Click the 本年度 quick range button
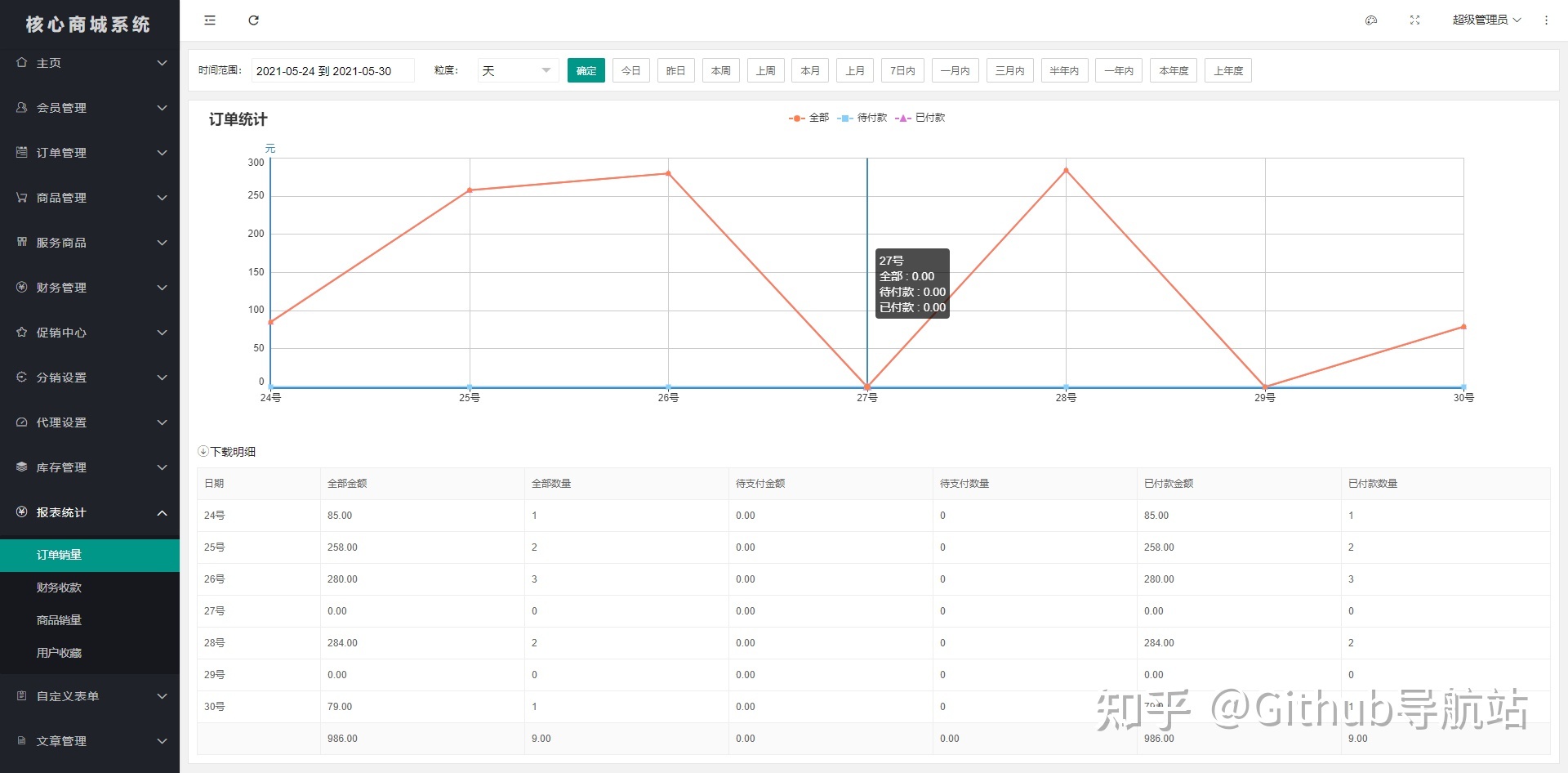 coord(1174,70)
